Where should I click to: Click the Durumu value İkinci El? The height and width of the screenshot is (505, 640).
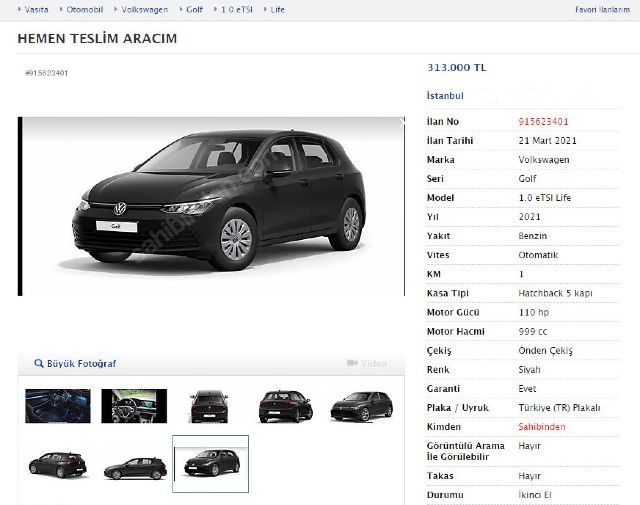535,495
